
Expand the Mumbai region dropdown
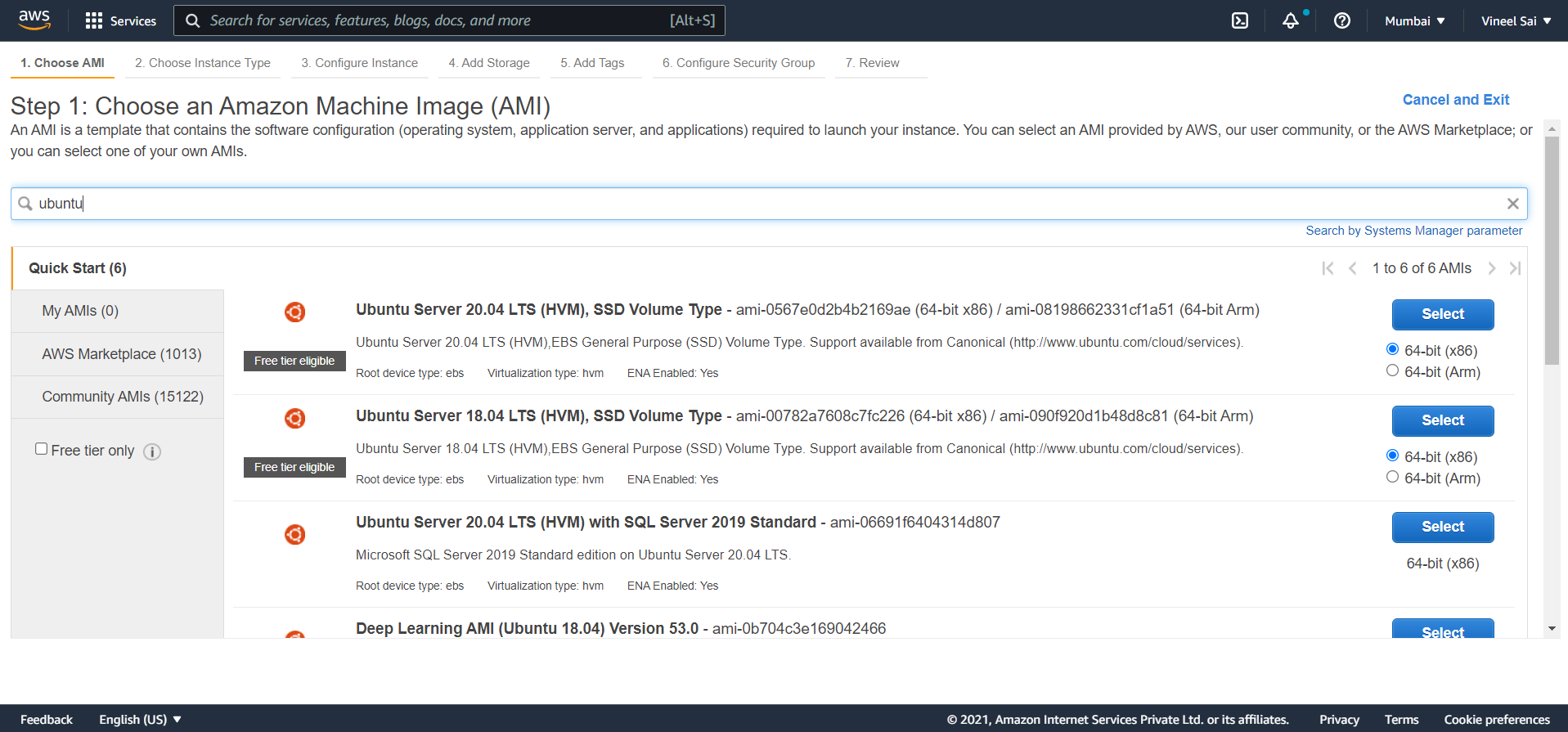[1414, 20]
